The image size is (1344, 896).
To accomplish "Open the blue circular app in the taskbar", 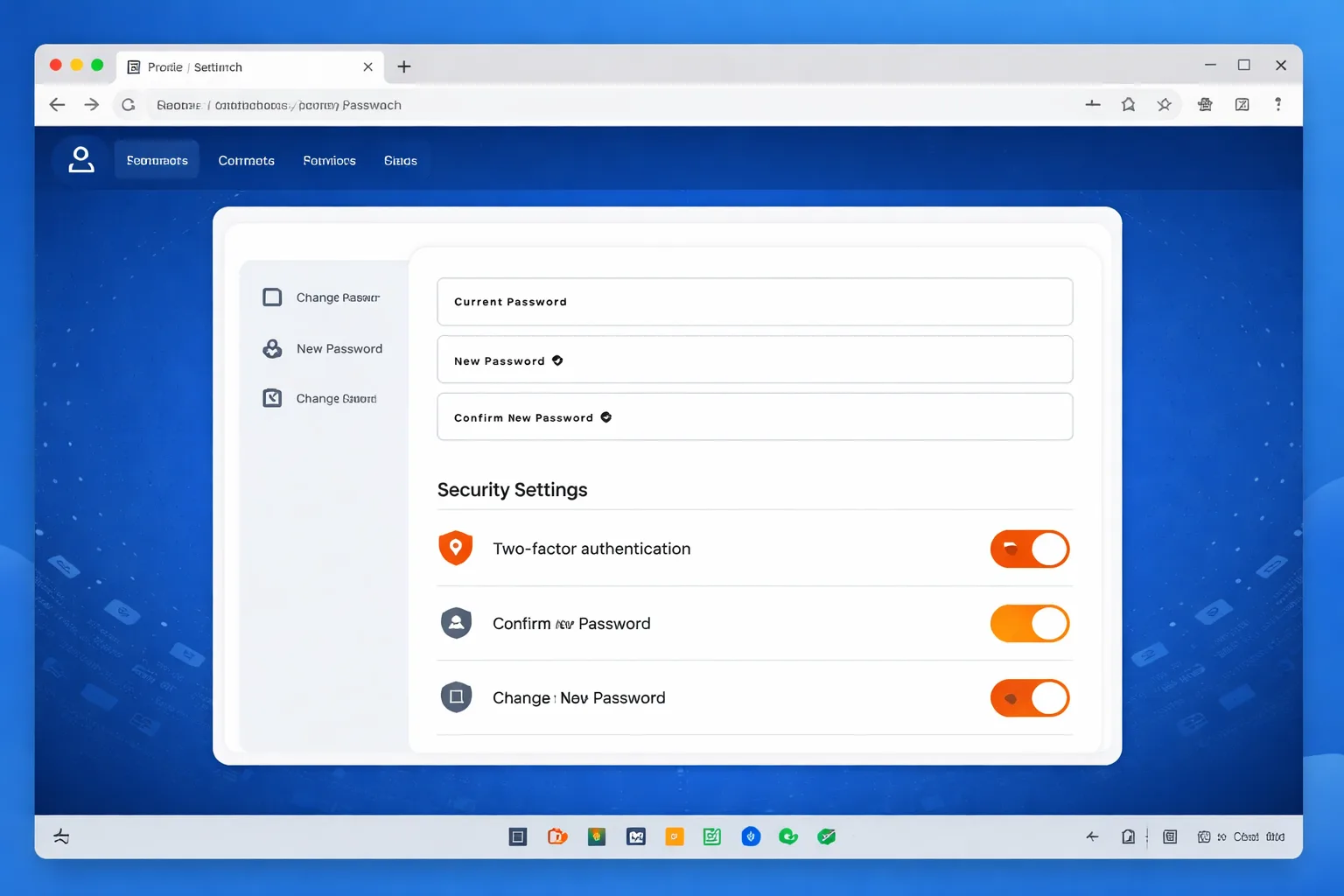I will tap(751, 836).
